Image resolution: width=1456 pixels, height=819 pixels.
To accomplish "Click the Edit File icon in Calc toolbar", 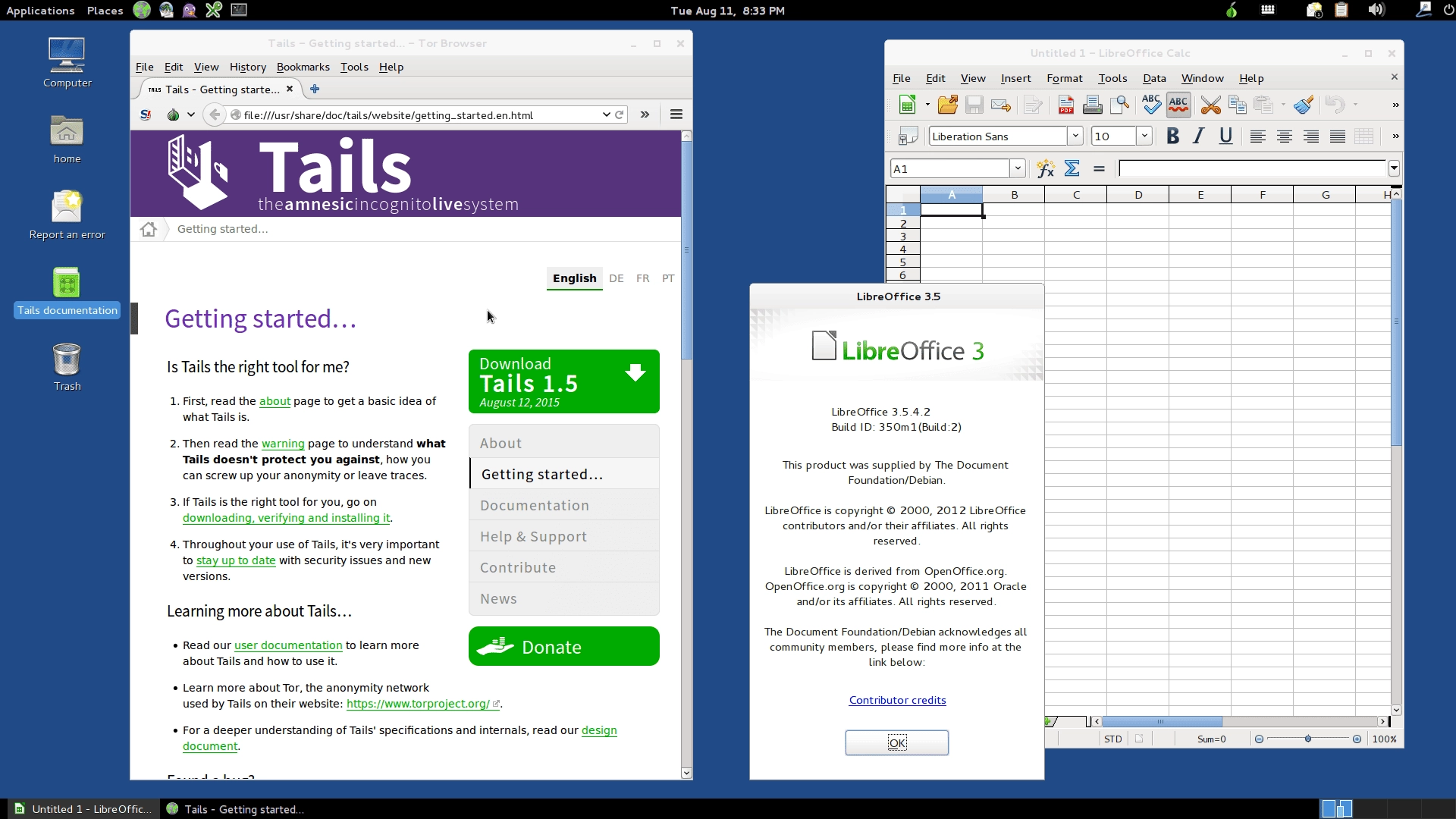I will (x=1033, y=105).
